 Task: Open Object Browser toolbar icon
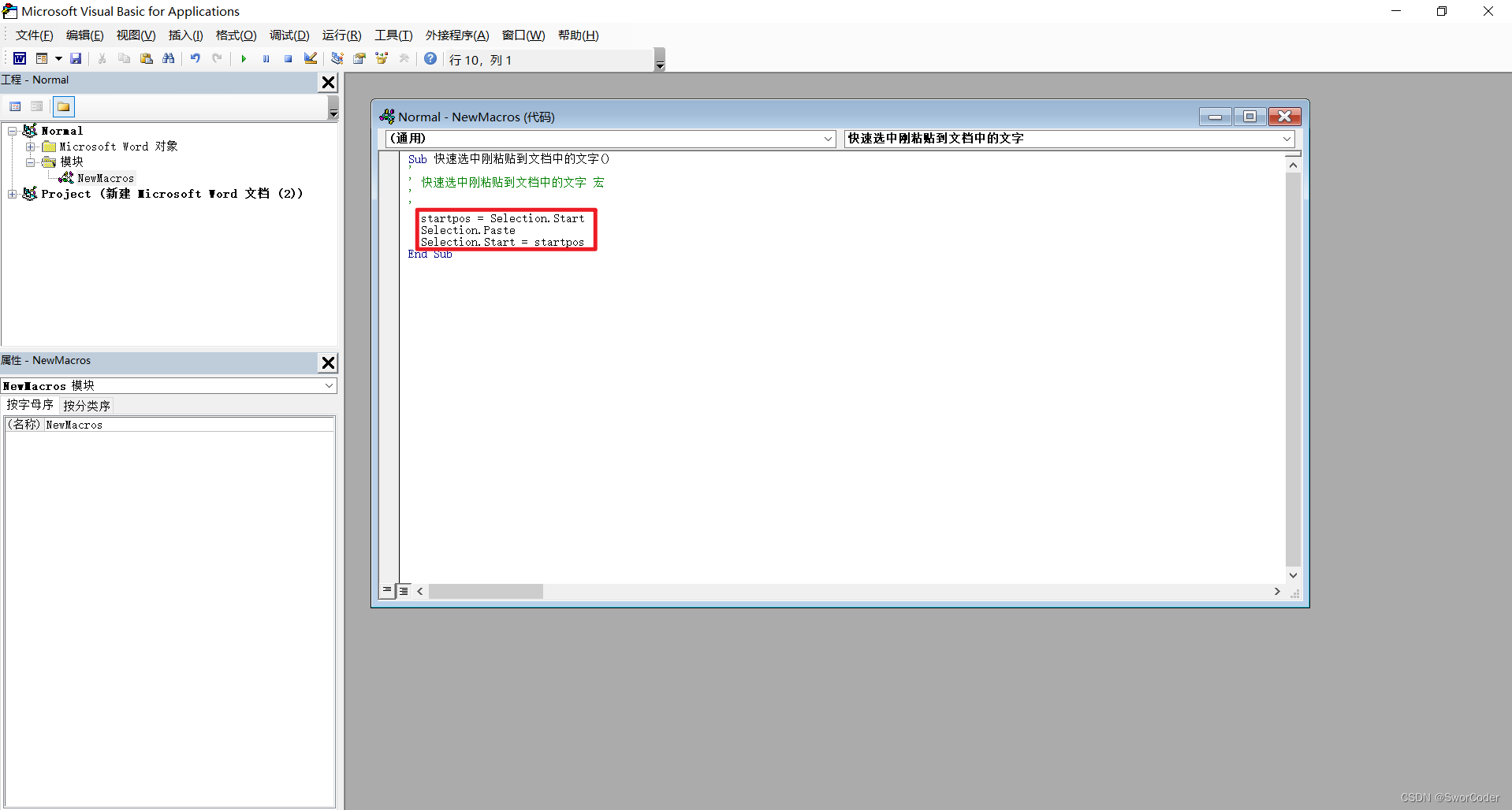(382, 59)
